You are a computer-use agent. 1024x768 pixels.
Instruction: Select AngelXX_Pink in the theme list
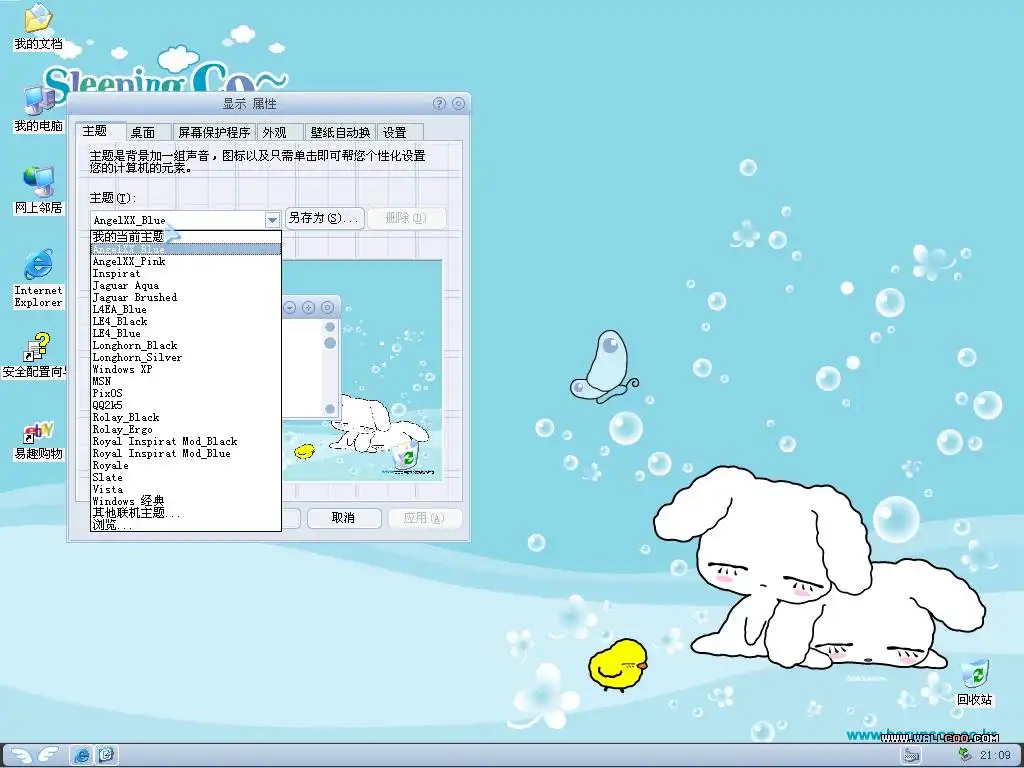click(185, 261)
